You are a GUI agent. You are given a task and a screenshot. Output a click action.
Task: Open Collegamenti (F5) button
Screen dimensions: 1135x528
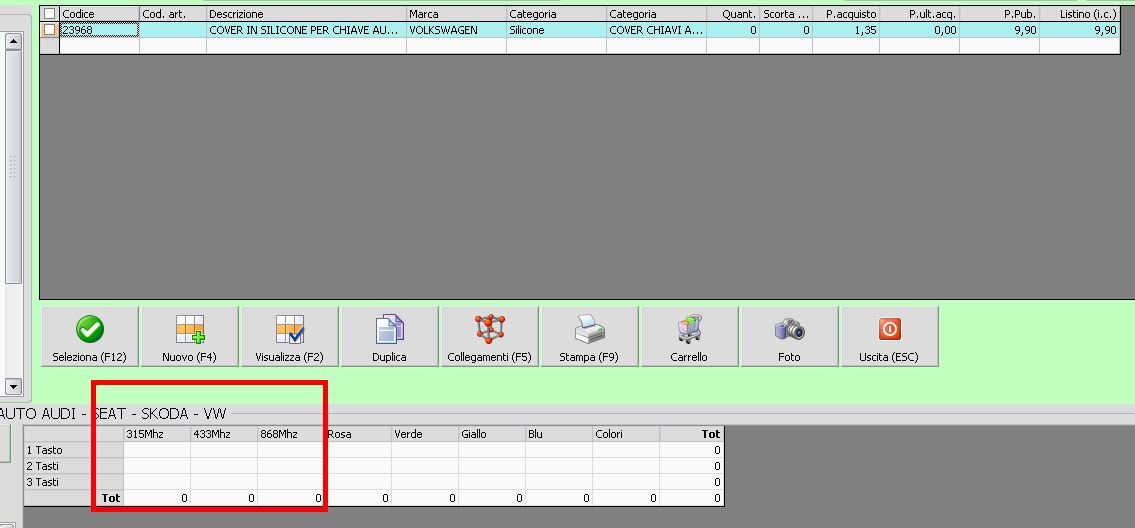[x=489, y=336]
